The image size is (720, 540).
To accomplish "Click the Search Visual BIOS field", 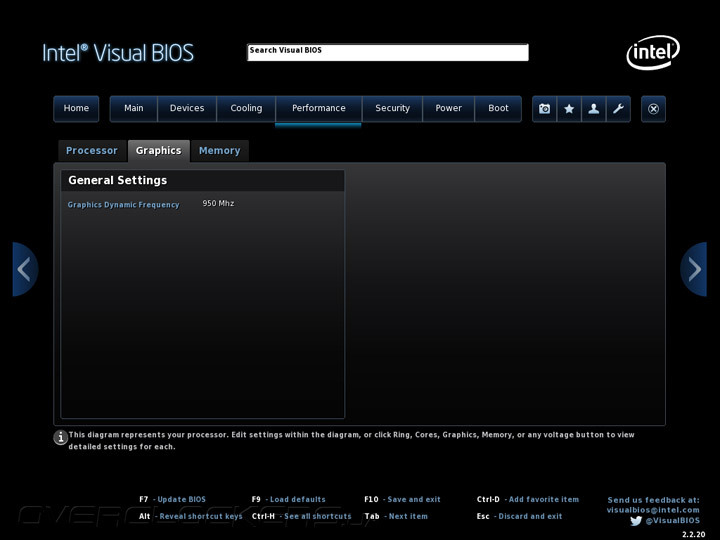I will pos(388,52).
